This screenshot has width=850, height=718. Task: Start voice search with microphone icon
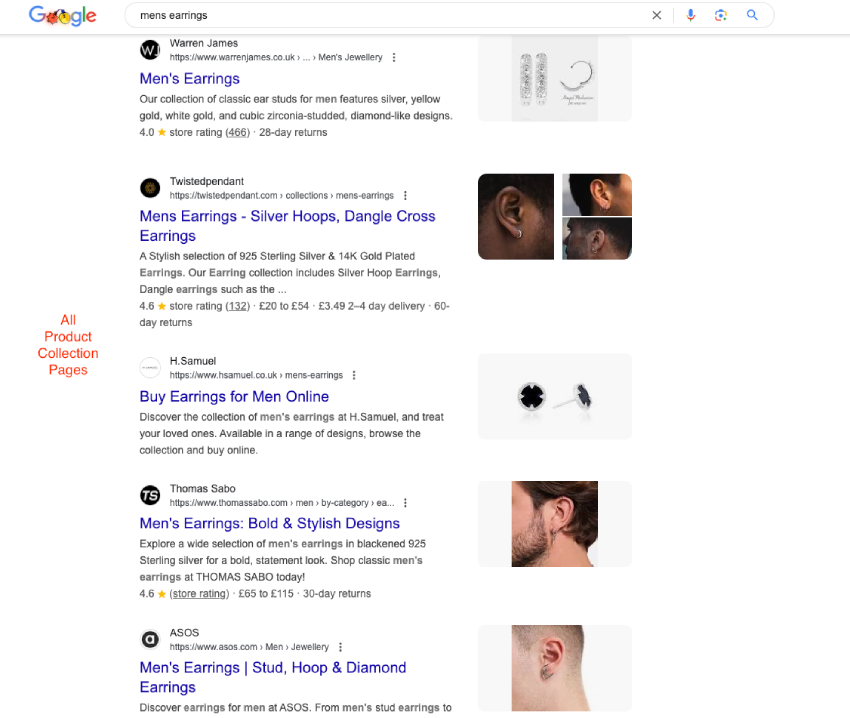(690, 15)
